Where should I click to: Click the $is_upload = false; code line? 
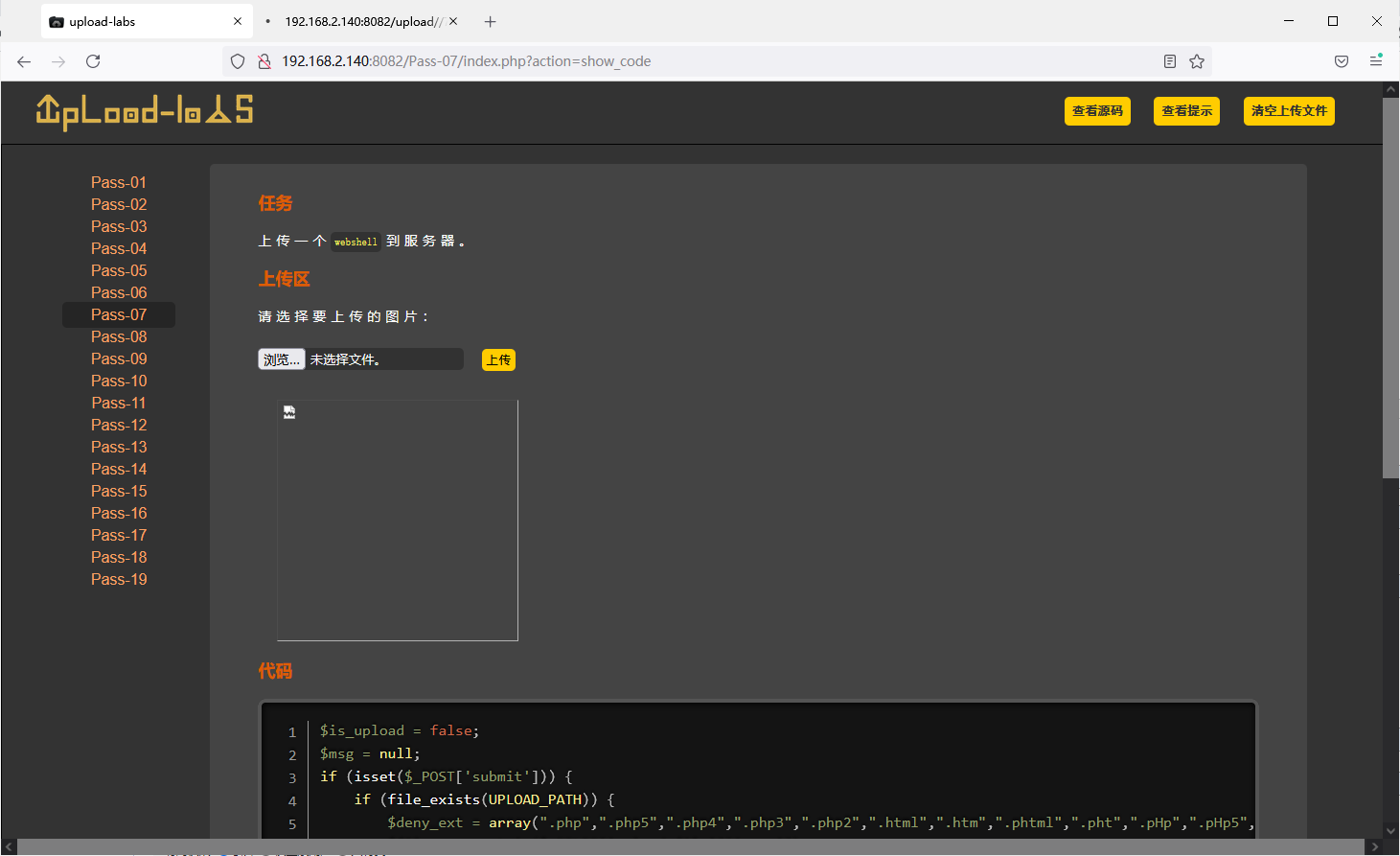(400, 730)
